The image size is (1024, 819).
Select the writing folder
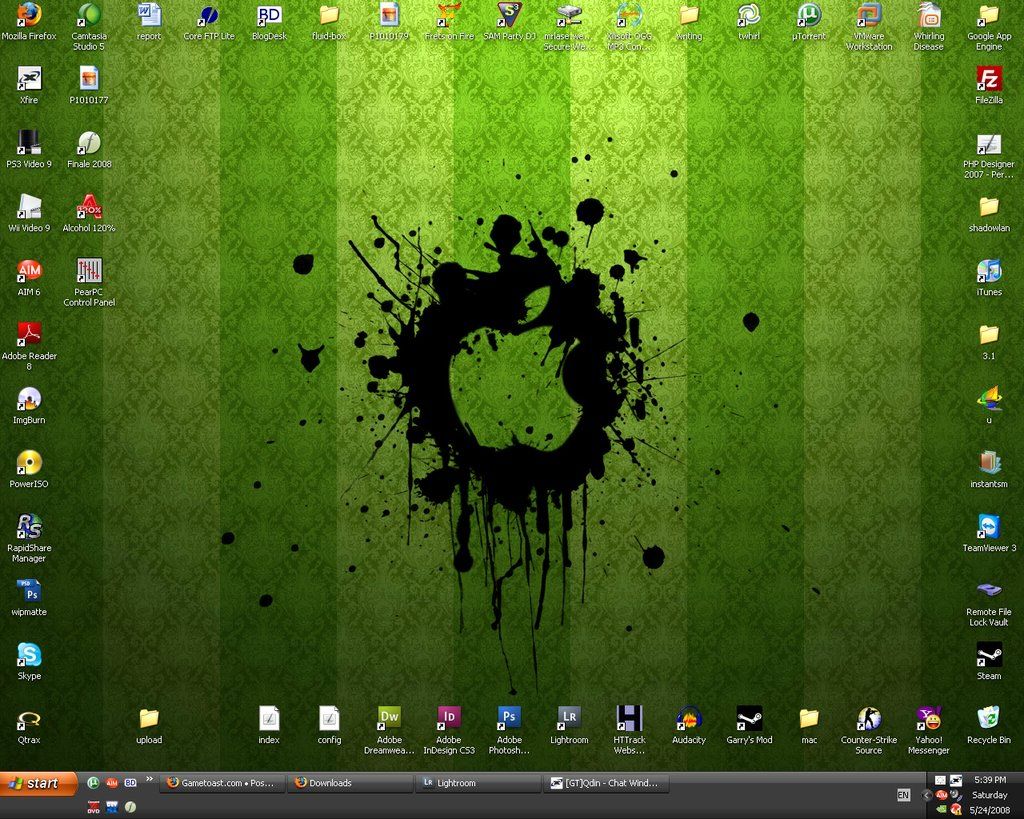tap(689, 22)
